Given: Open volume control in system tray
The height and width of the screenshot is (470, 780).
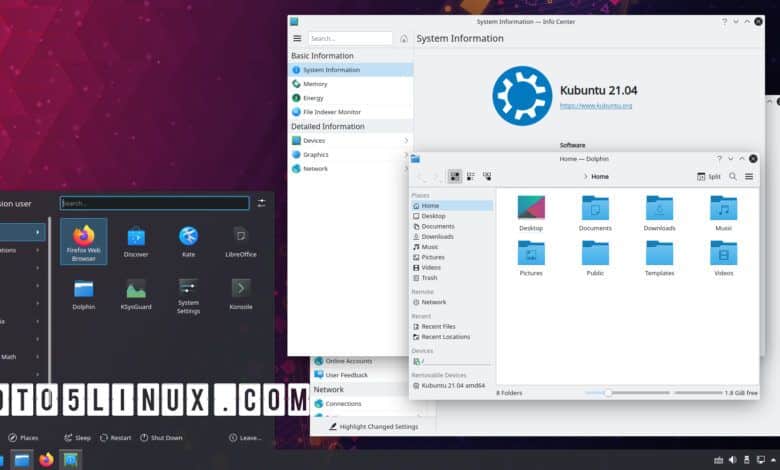Looking at the screenshot, I should pyautogui.click(x=733, y=460).
